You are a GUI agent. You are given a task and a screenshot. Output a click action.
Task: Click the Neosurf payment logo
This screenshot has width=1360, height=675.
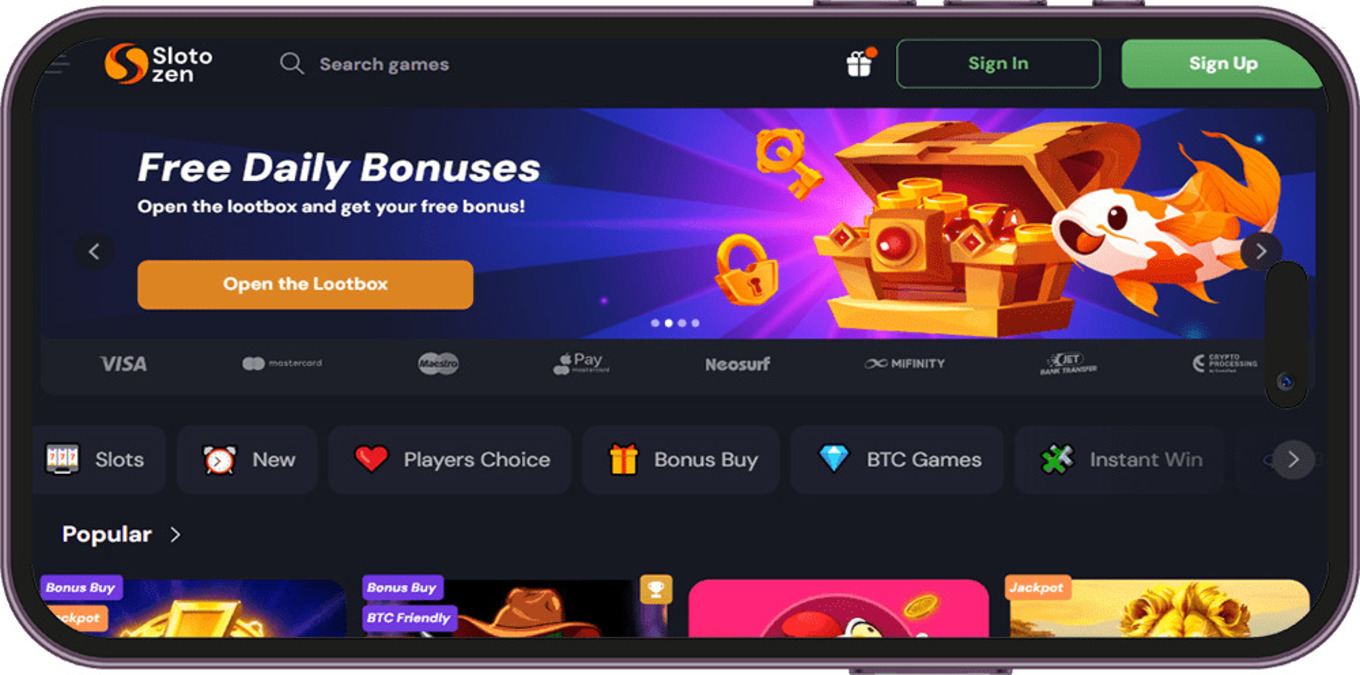[x=737, y=364]
